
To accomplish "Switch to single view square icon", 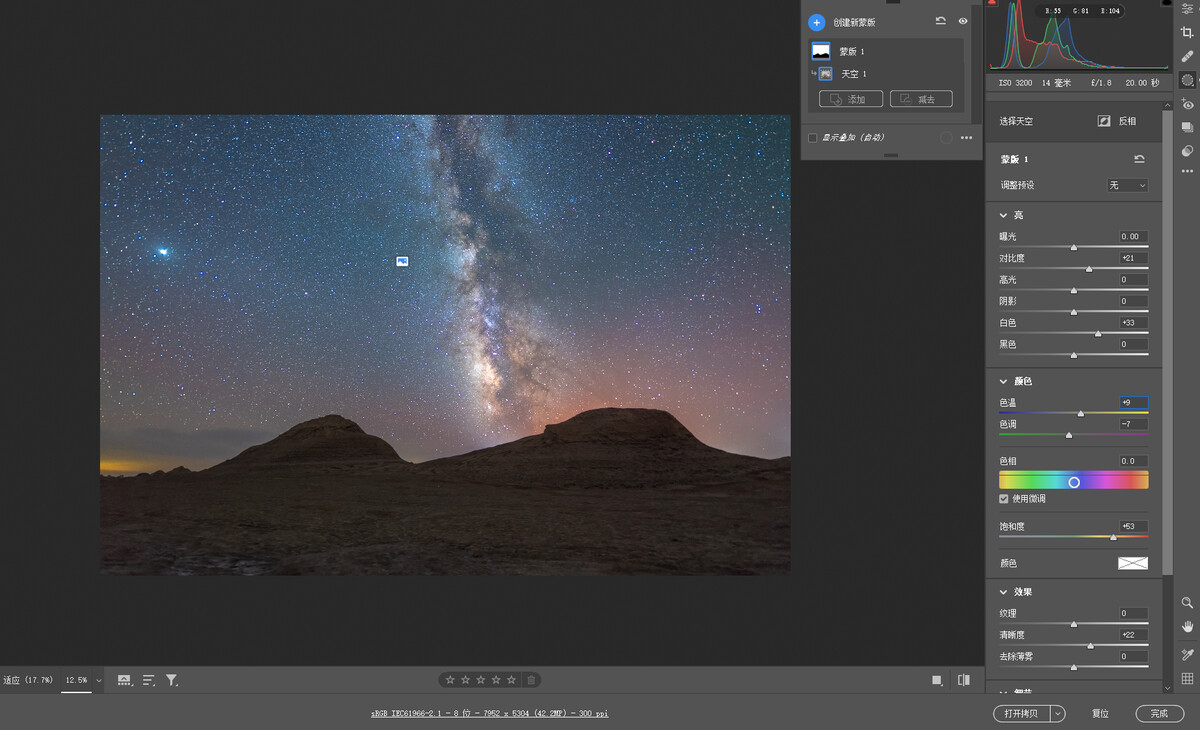I will [937, 680].
